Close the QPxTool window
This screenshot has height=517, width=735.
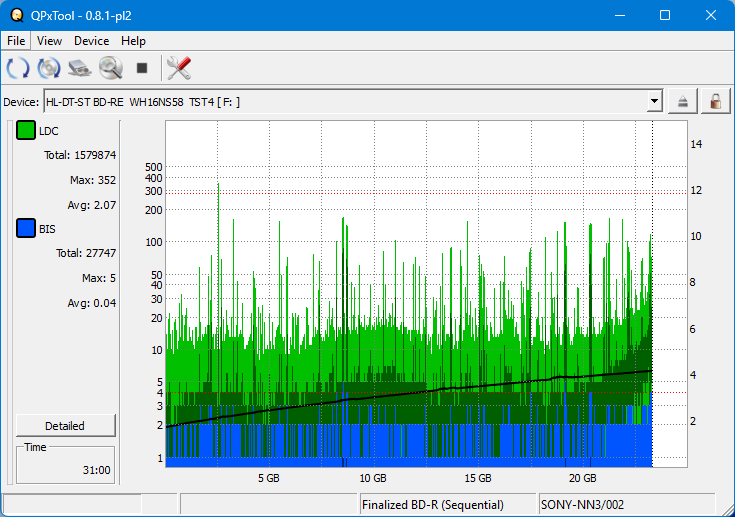[x=711, y=15]
